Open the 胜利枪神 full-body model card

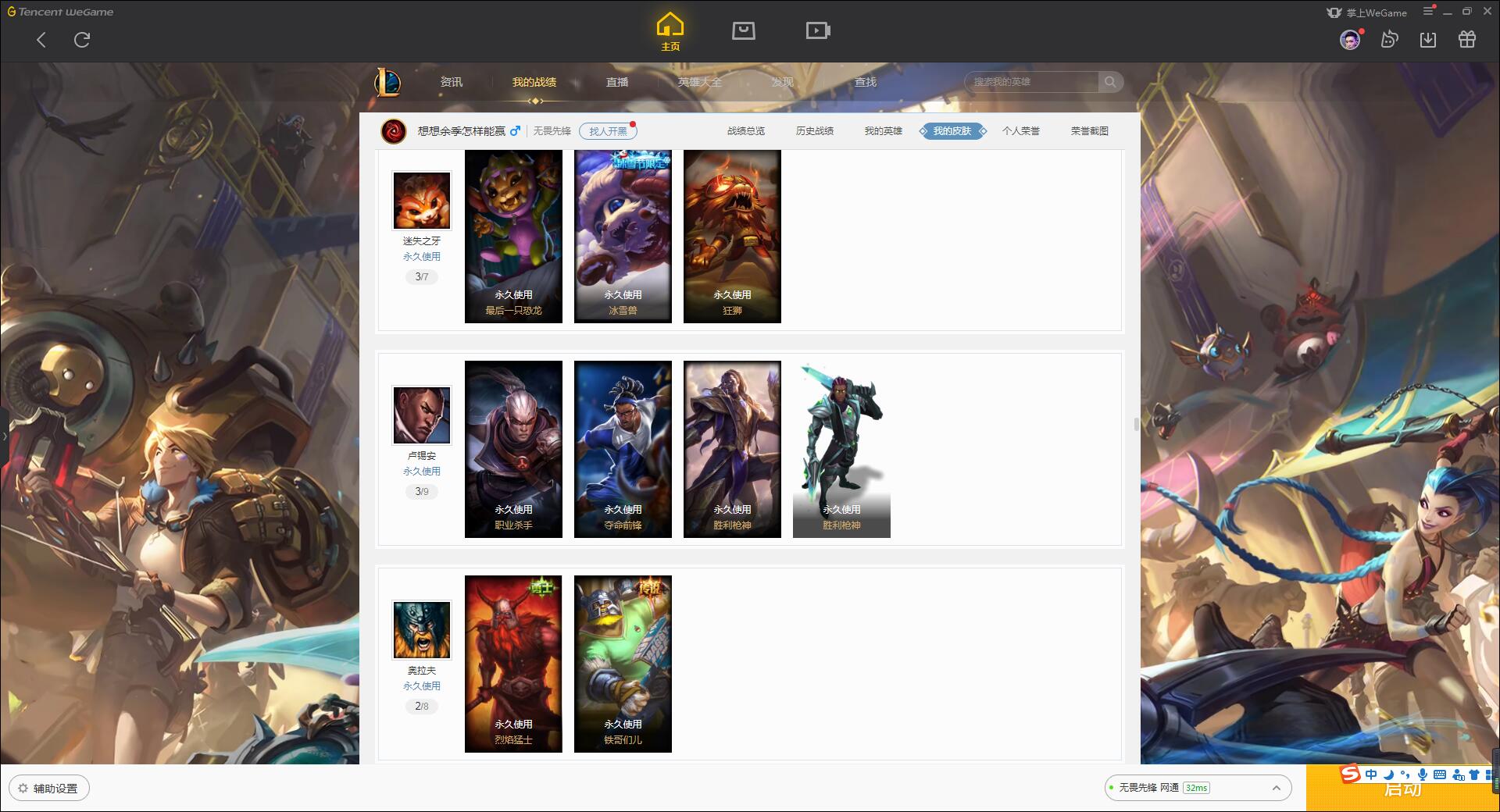(841, 449)
